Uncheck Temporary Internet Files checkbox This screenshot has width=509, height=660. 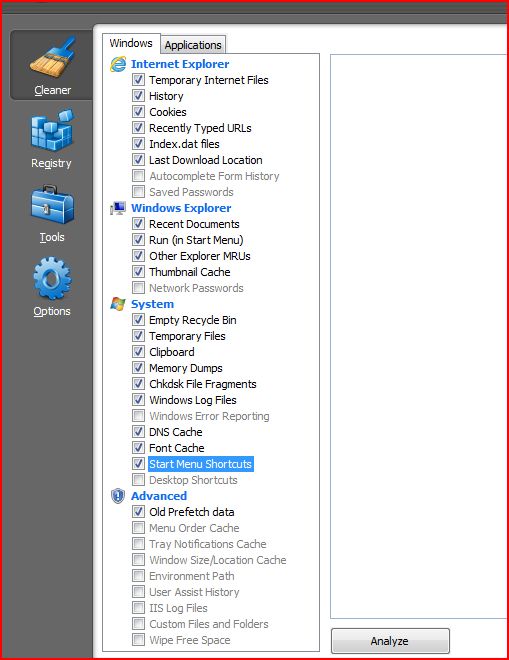(x=138, y=80)
